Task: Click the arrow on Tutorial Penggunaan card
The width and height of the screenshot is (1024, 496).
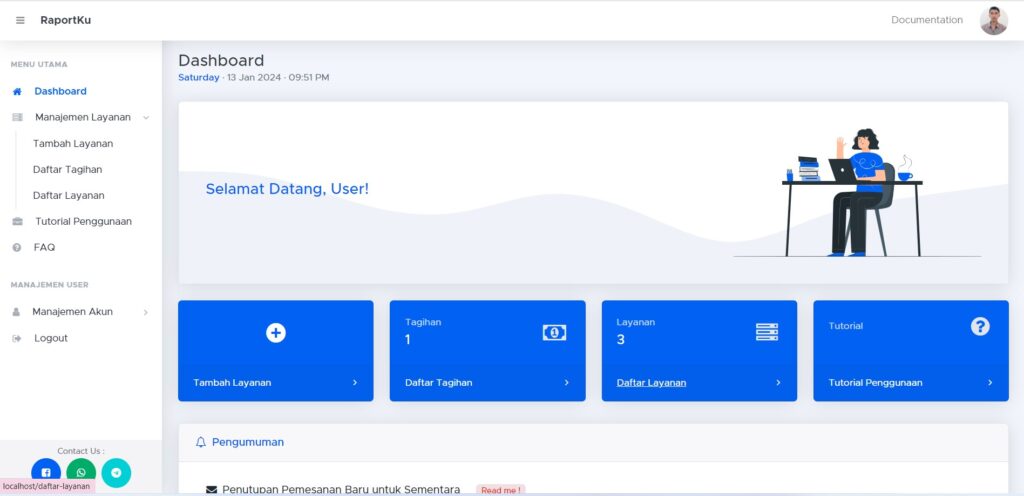Action: pos(990,383)
